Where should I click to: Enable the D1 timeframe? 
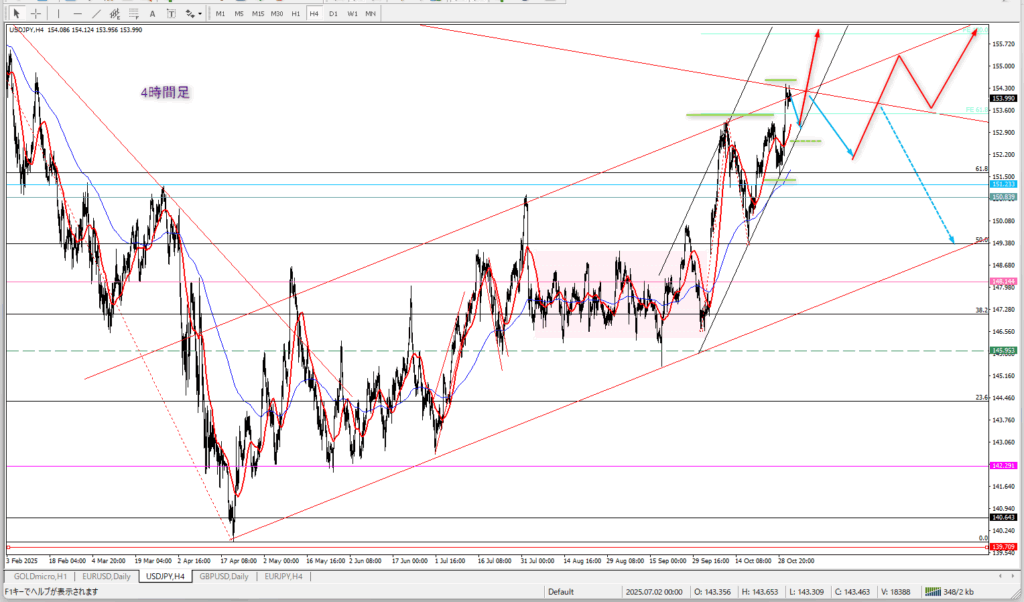pos(333,13)
